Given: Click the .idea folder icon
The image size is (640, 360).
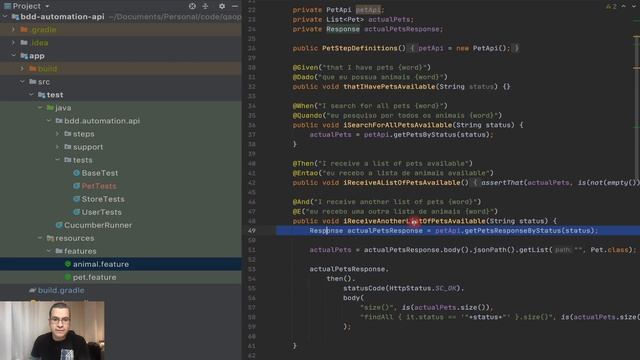Looking at the screenshot, I should (24, 43).
